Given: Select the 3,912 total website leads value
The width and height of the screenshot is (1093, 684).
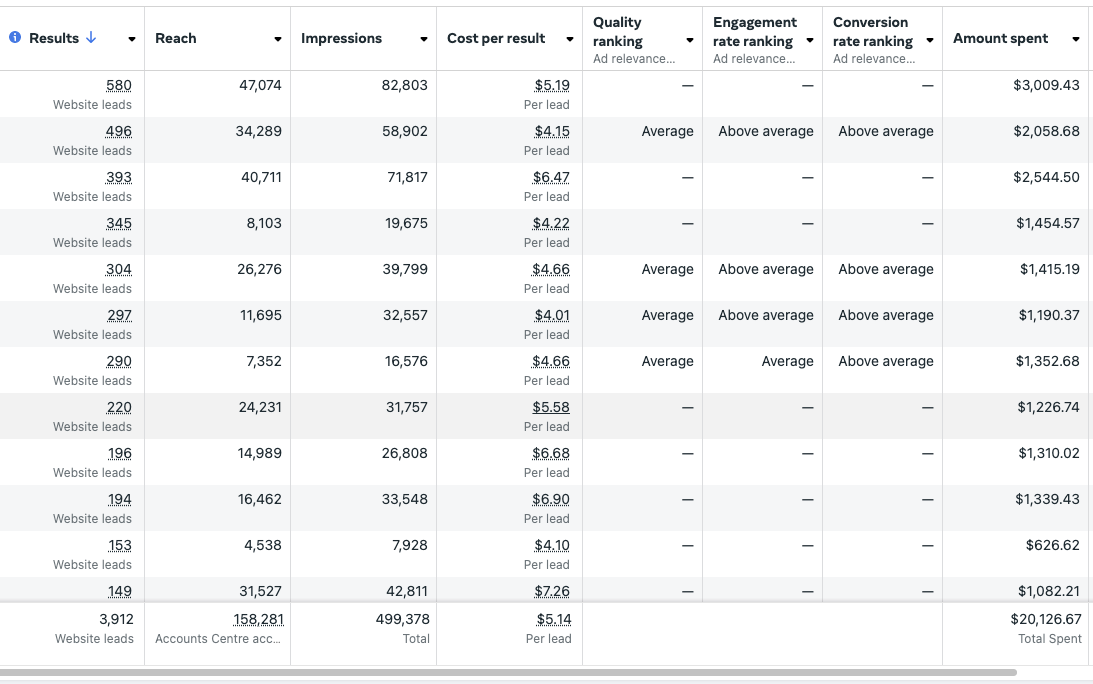Looking at the screenshot, I should (x=116, y=619).
